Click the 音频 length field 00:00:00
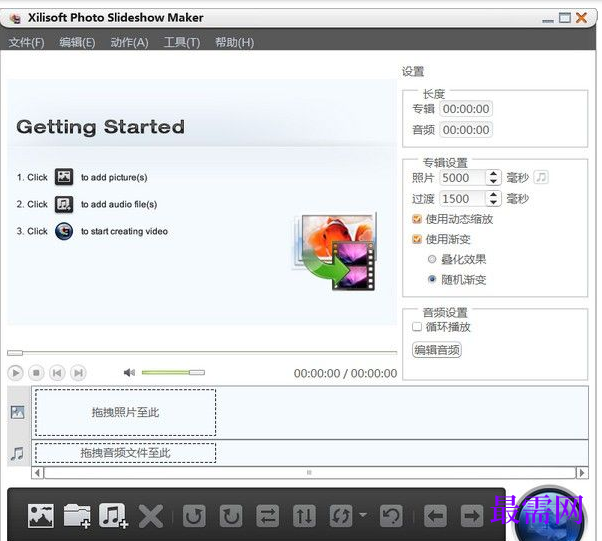602x541 pixels. 466,130
